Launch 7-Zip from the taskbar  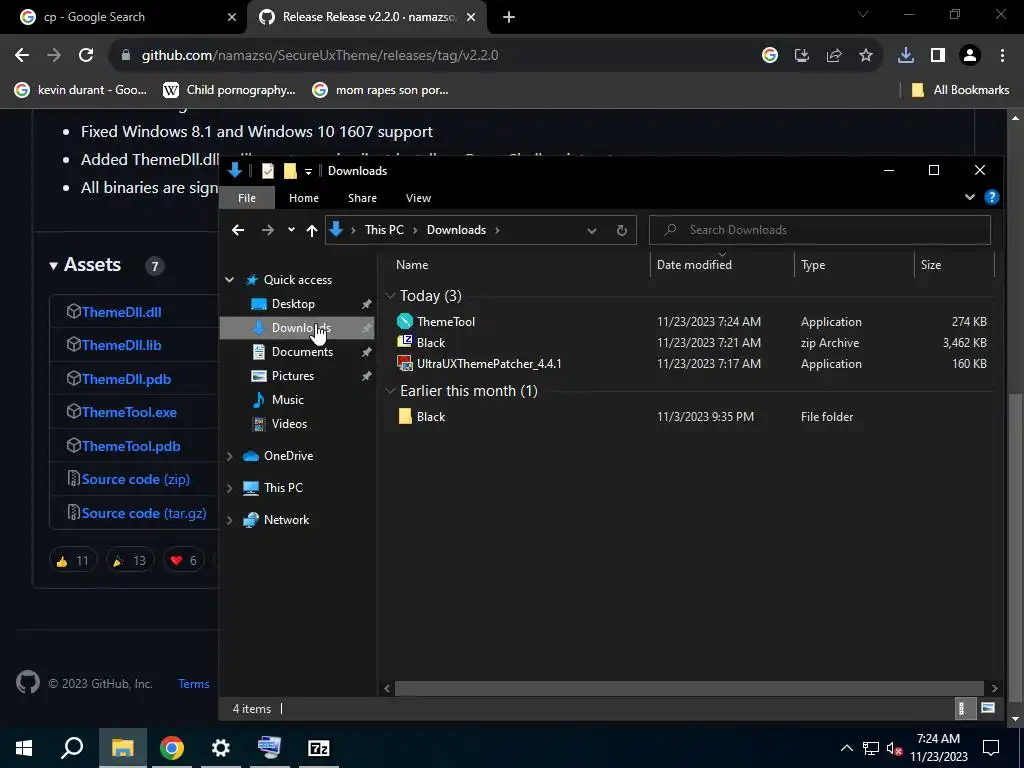coord(319,748)
